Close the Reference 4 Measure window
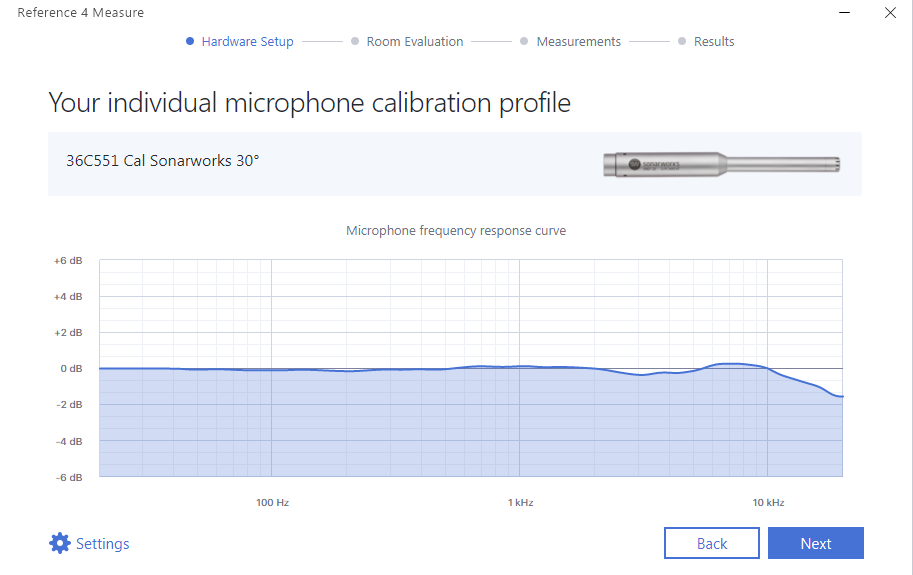913x575 pixels. 891,13
